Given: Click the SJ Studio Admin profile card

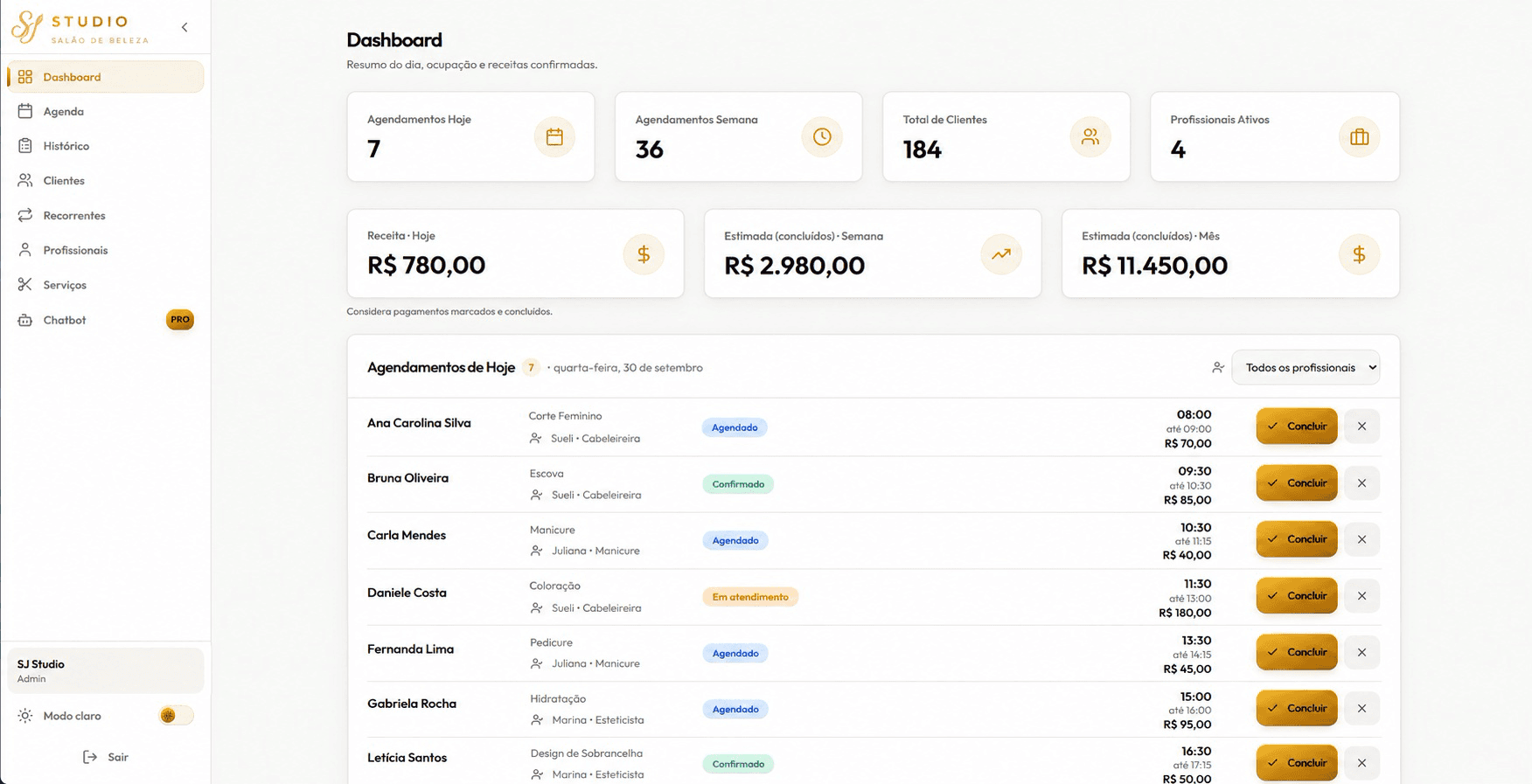Looking at the screenshot, I should pyautogui.click(x=106, y=670).
